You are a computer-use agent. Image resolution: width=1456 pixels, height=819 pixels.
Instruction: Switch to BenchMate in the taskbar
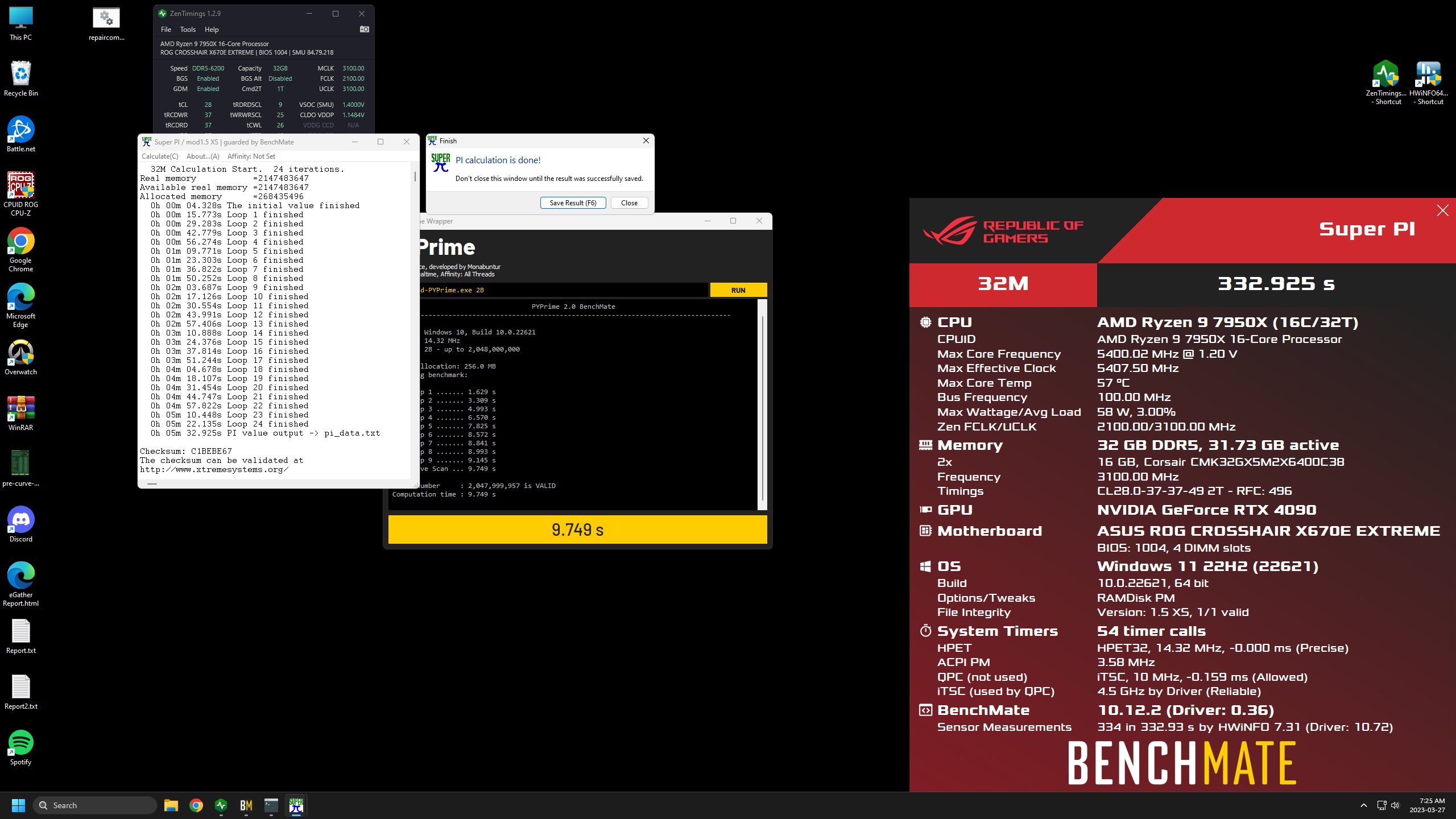coord(246,805)
